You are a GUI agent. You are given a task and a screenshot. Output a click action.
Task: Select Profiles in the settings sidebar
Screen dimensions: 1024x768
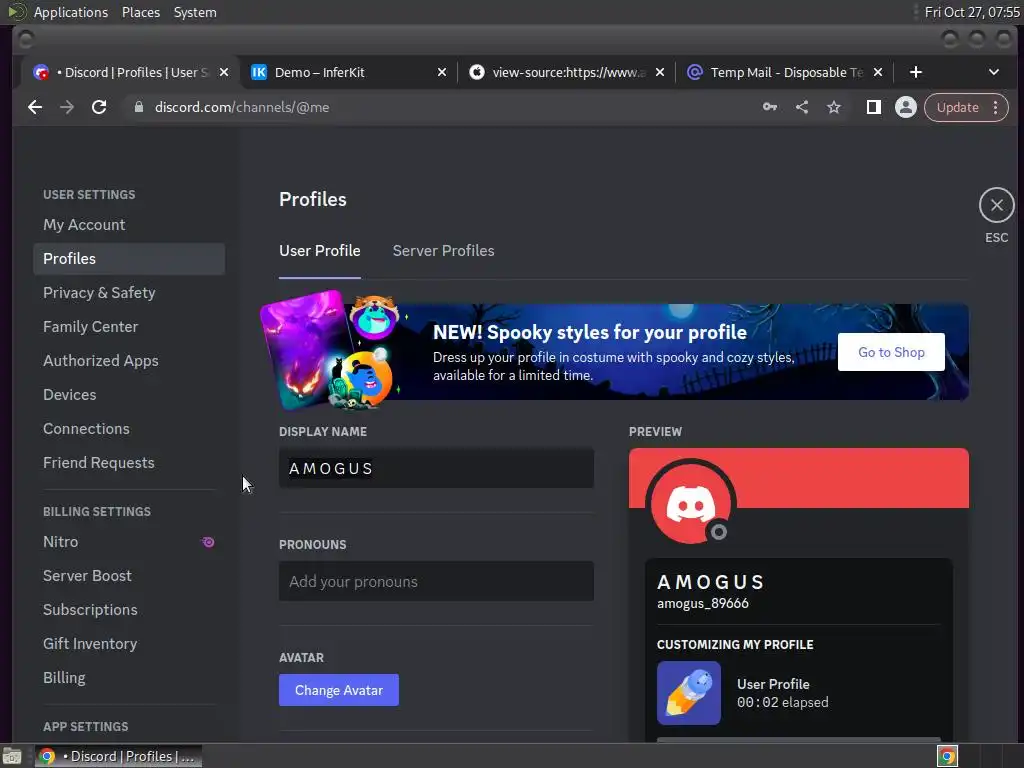coord(129,259)
